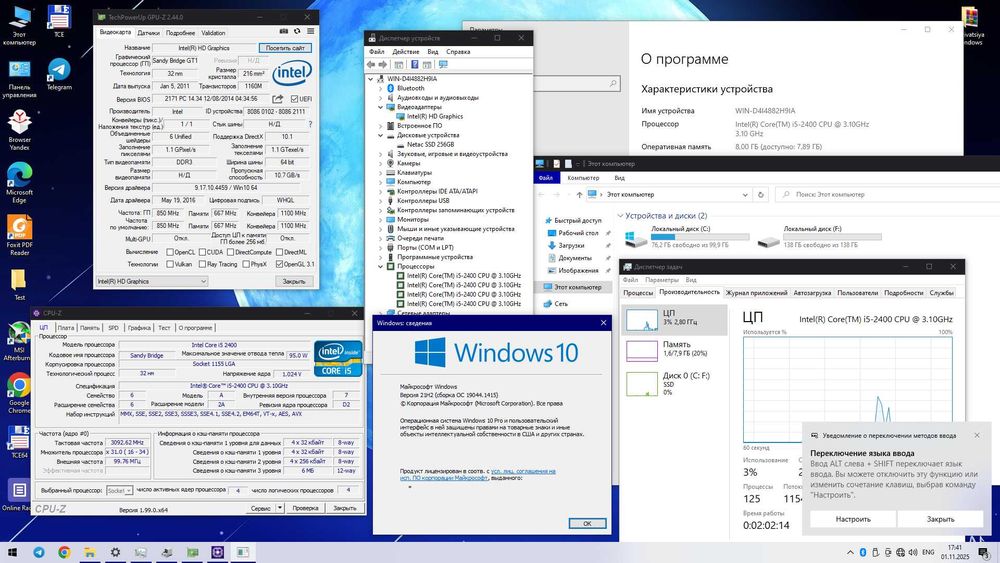Open the CPU-Z Сервис dropdown arrow

279,508
